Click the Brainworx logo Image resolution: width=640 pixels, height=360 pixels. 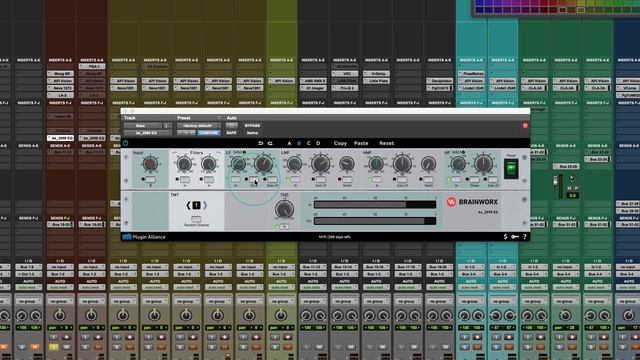pos(472,202)
